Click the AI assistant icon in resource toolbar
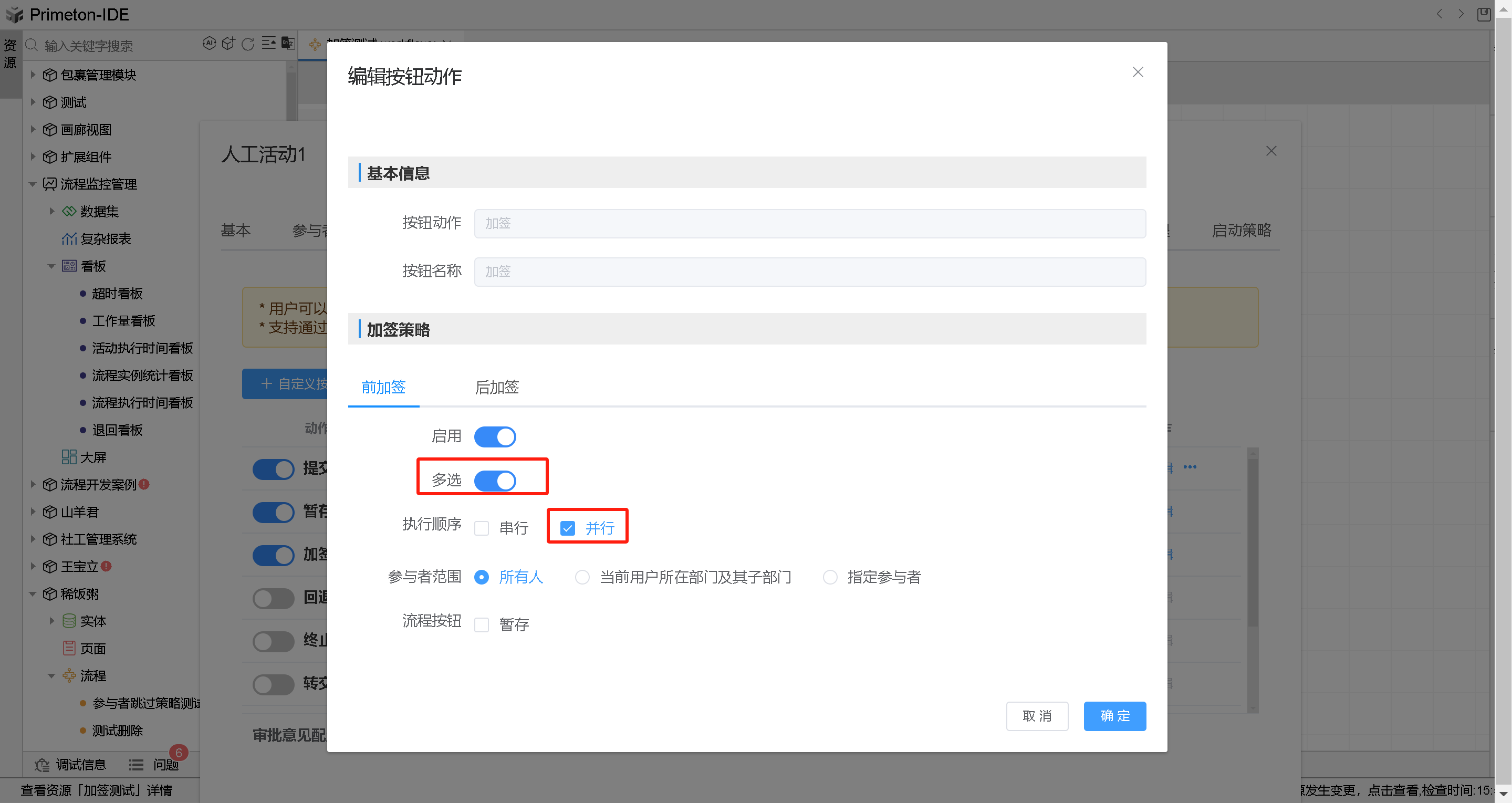The height and width of the screenshot is (803, 1512). click(x=209, y=44)
